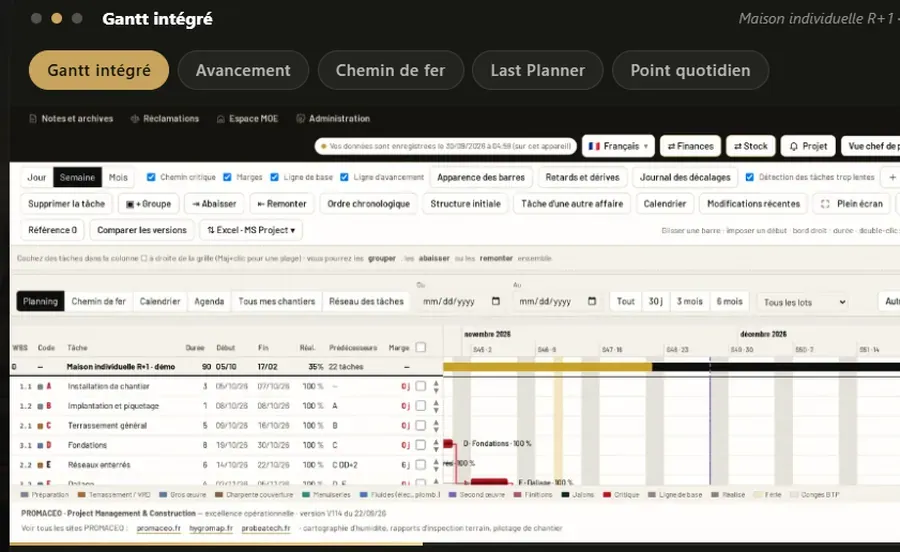Click Comparer les versions button
Image resolution: width=900 pixels, height=552 pixels.
coord(142,230)
